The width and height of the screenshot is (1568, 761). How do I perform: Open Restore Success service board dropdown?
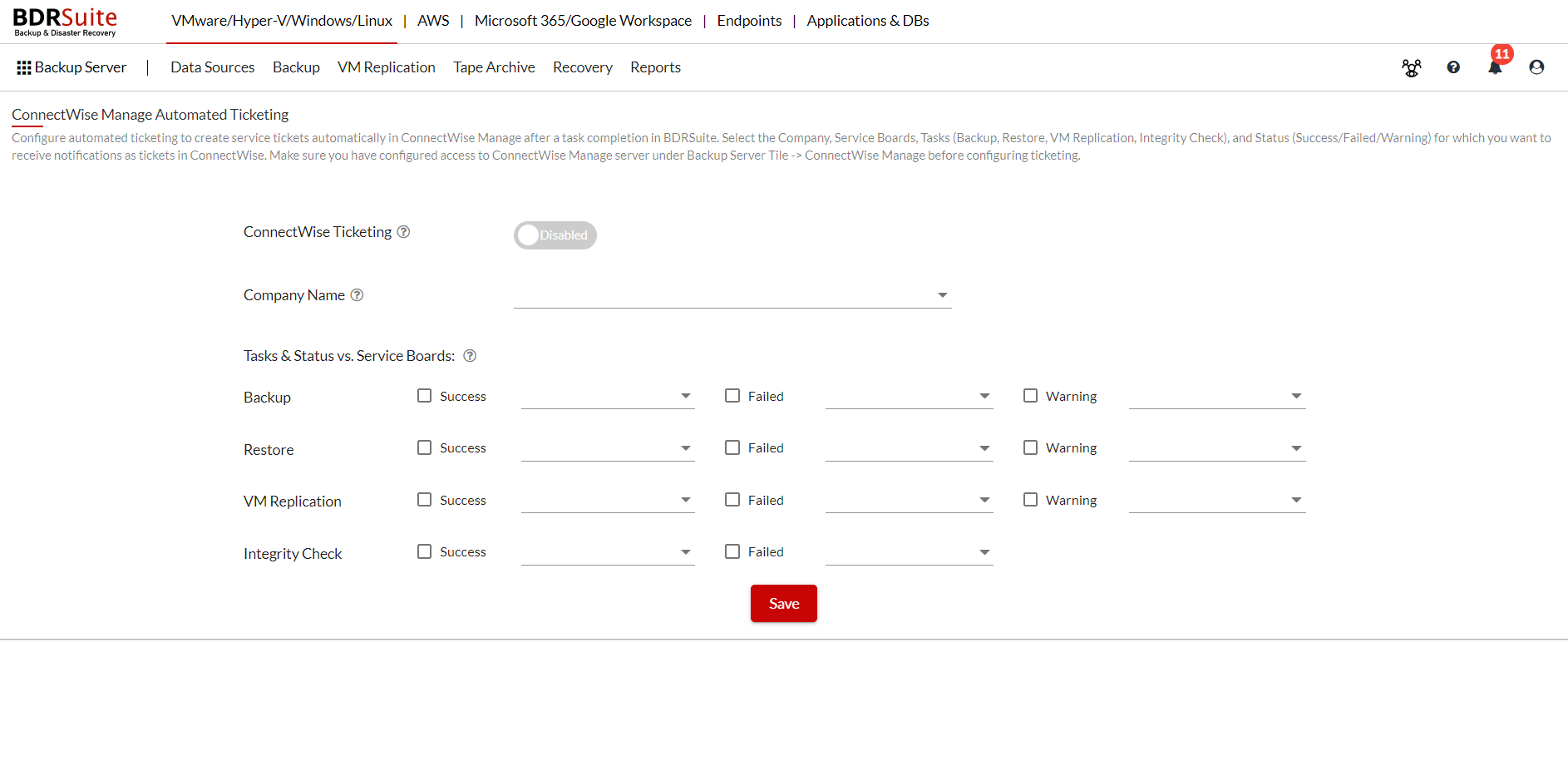[x=608, y=449]
